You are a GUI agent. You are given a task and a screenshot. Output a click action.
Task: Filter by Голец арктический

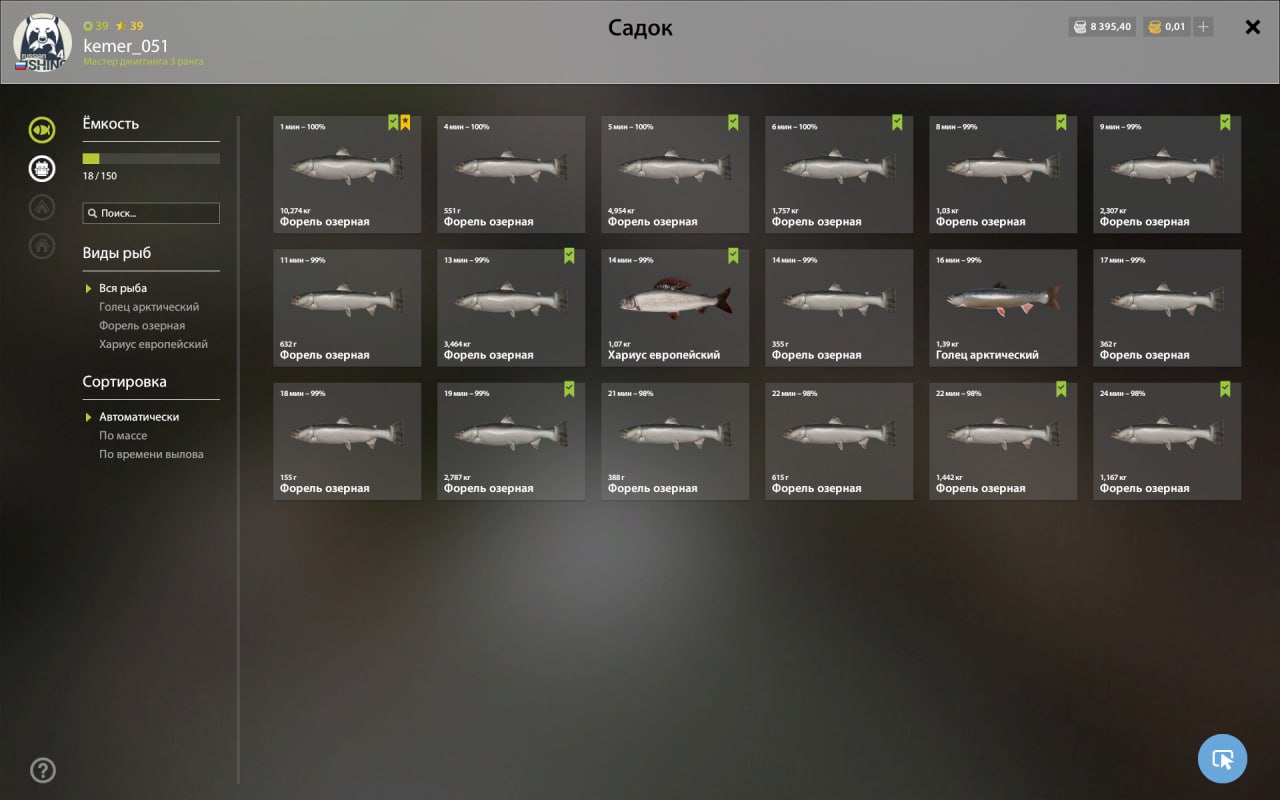[x=149, y=307]
